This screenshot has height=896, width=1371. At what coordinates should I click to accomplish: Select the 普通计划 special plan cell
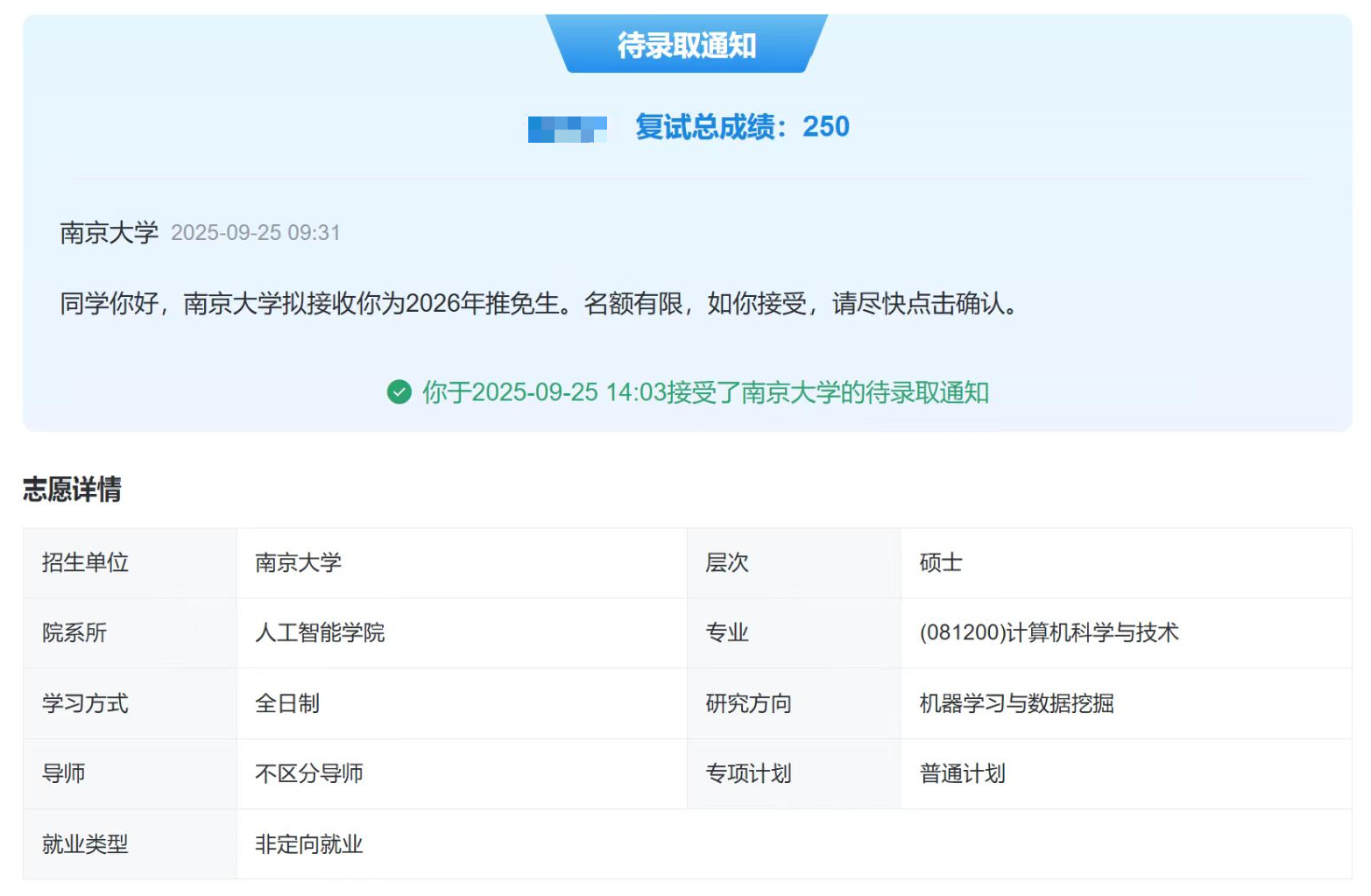[x=962, y=773]
